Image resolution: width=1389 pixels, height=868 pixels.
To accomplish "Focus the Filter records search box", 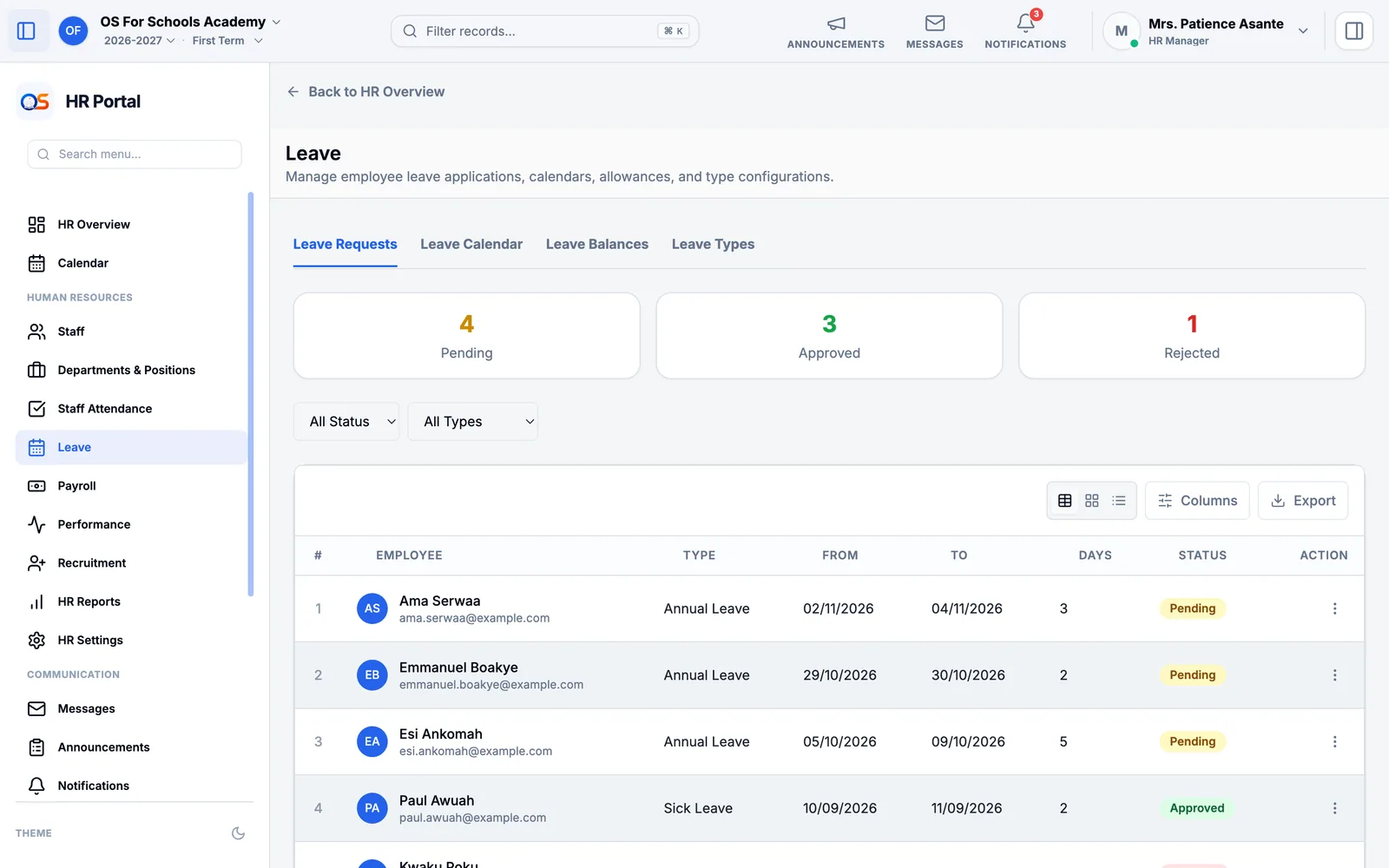I will (x=545, y=31).
